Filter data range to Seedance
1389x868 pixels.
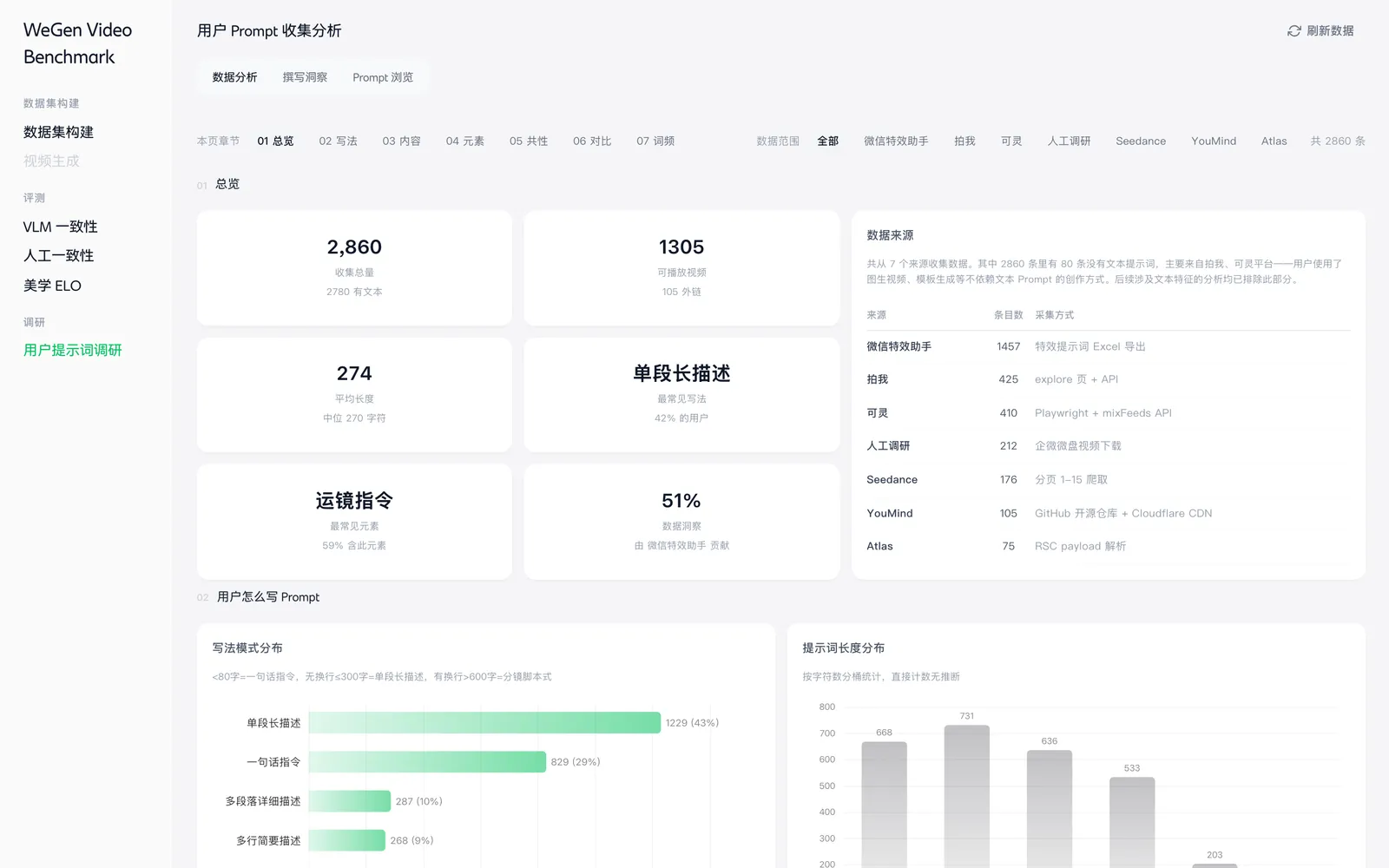pyautogui.click(x=1141, y=141)
